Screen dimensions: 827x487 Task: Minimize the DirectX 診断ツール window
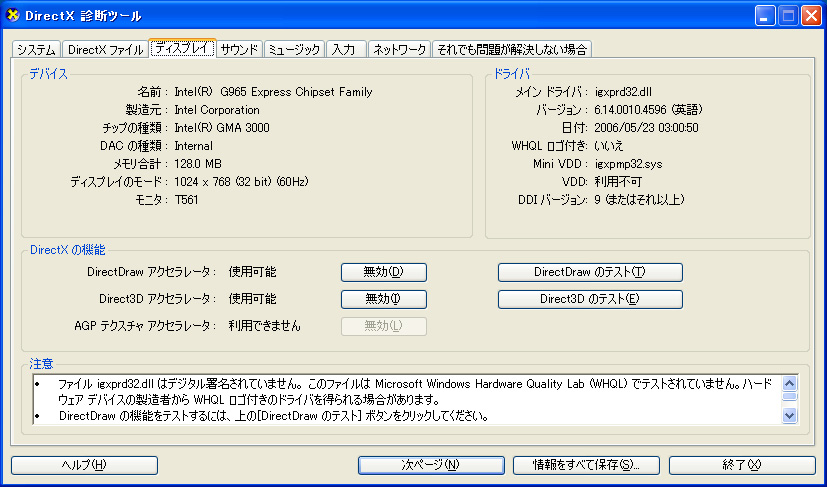coord(764,16)
